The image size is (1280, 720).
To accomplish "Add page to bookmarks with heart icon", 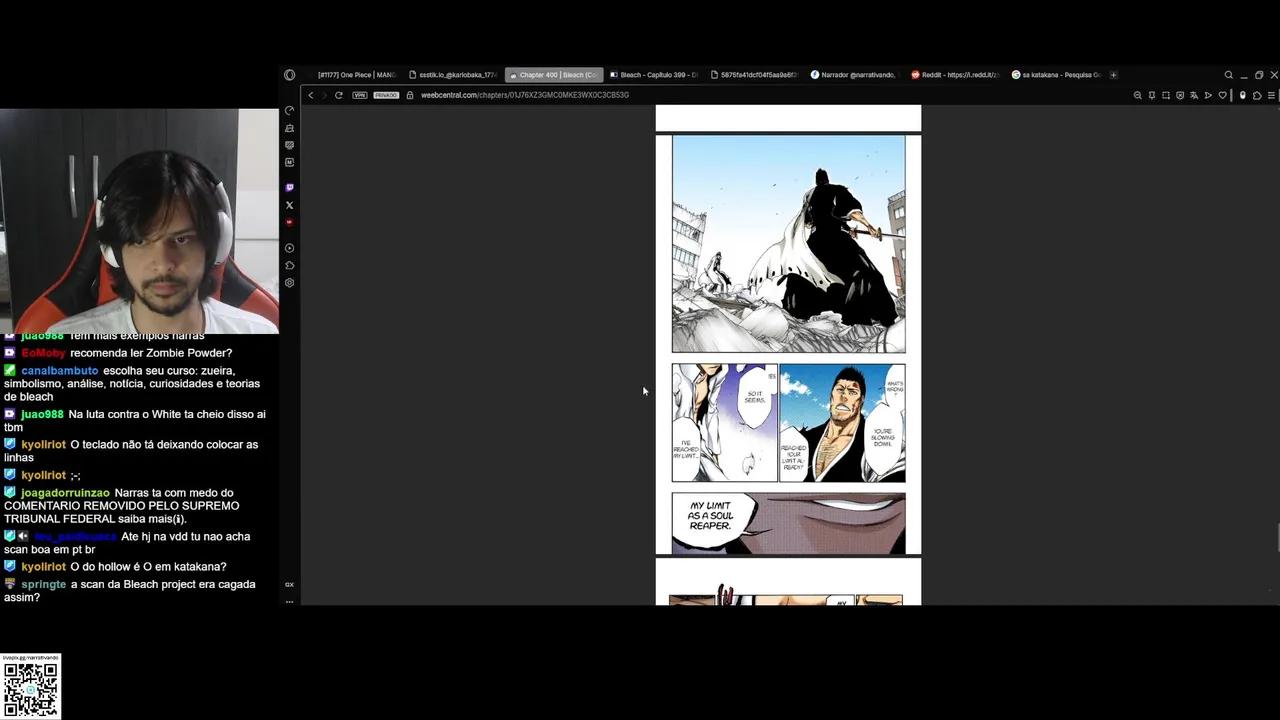I will click(1222, 95).
